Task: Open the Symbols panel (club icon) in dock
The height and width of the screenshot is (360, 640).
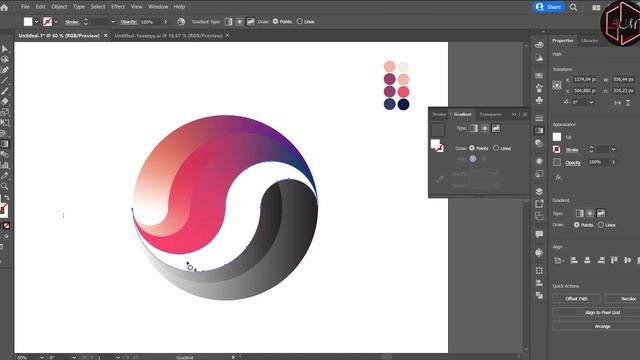Action: pyautogui.click(x=539, y=100)
